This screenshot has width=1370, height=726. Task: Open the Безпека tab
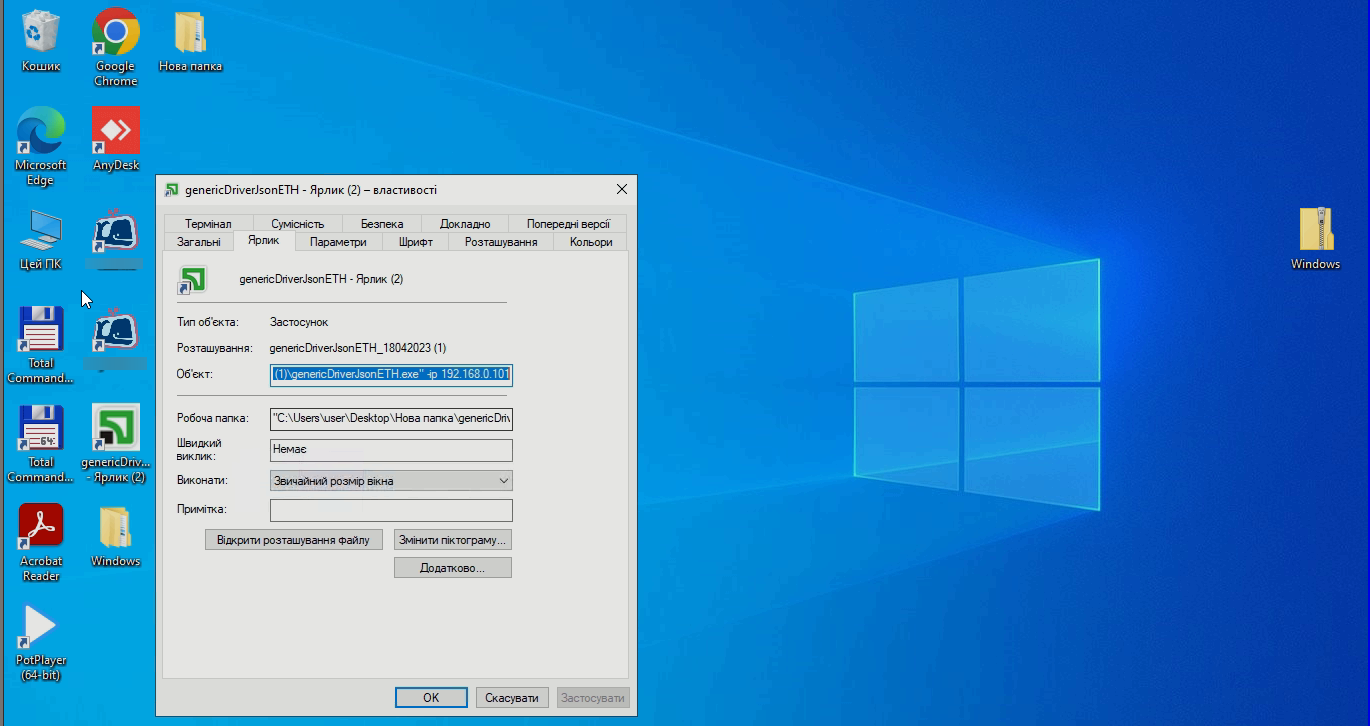point(382,224)
